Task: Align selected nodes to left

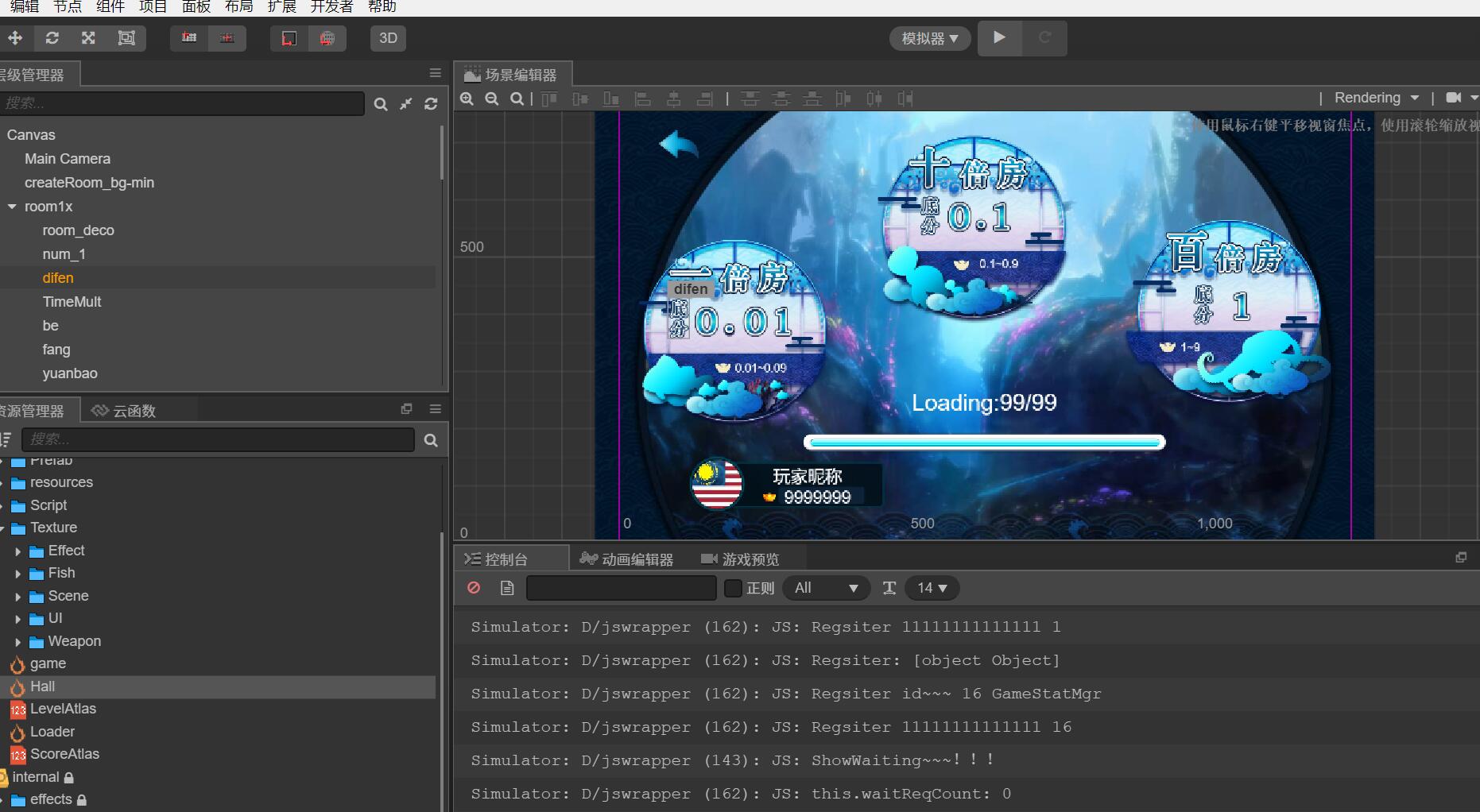Action: (643, 99)
